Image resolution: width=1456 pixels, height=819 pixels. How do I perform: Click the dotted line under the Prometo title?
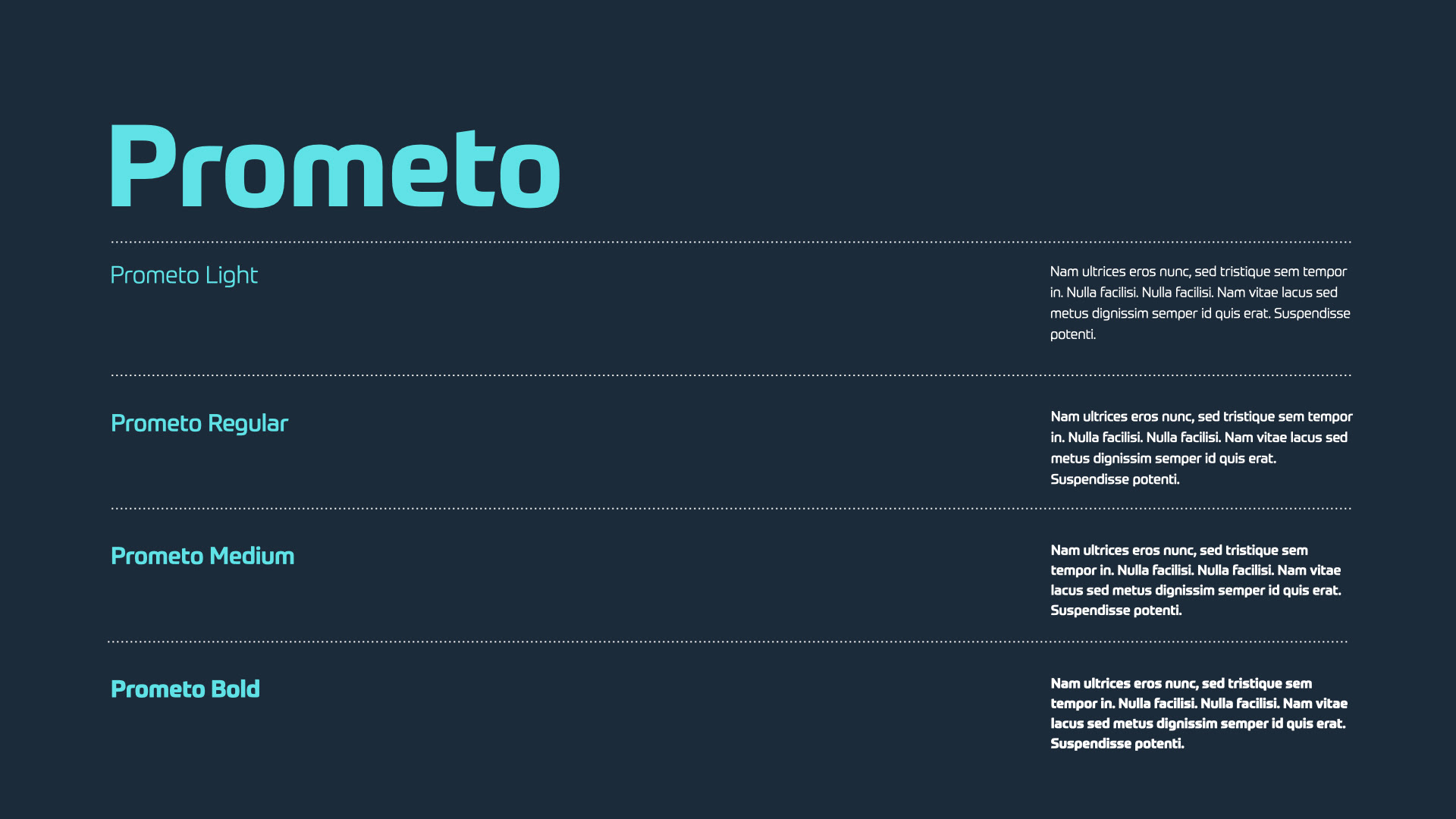(731, 242)
